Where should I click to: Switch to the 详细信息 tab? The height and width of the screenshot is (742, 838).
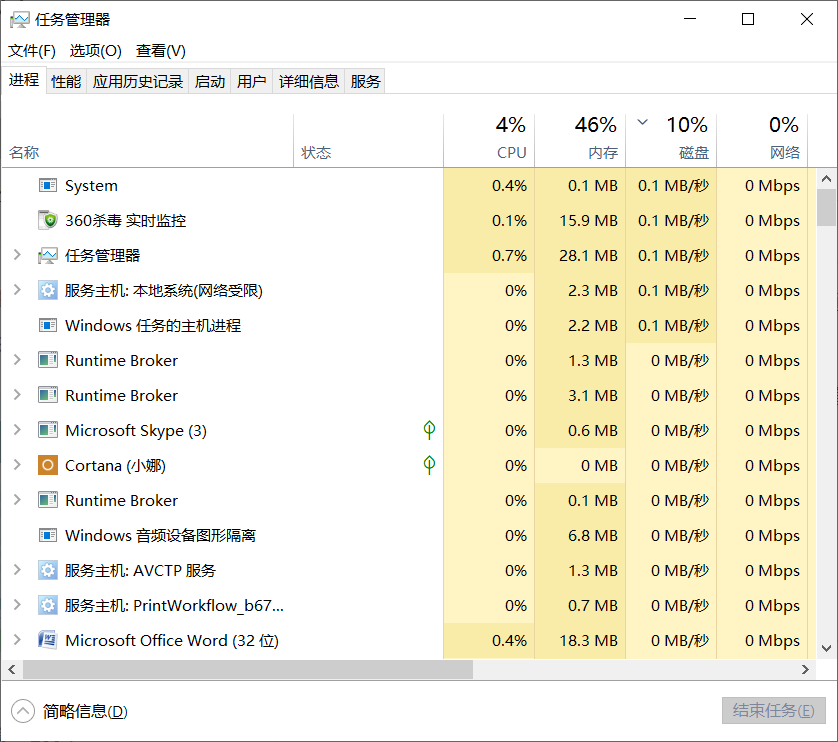[308, 81]
